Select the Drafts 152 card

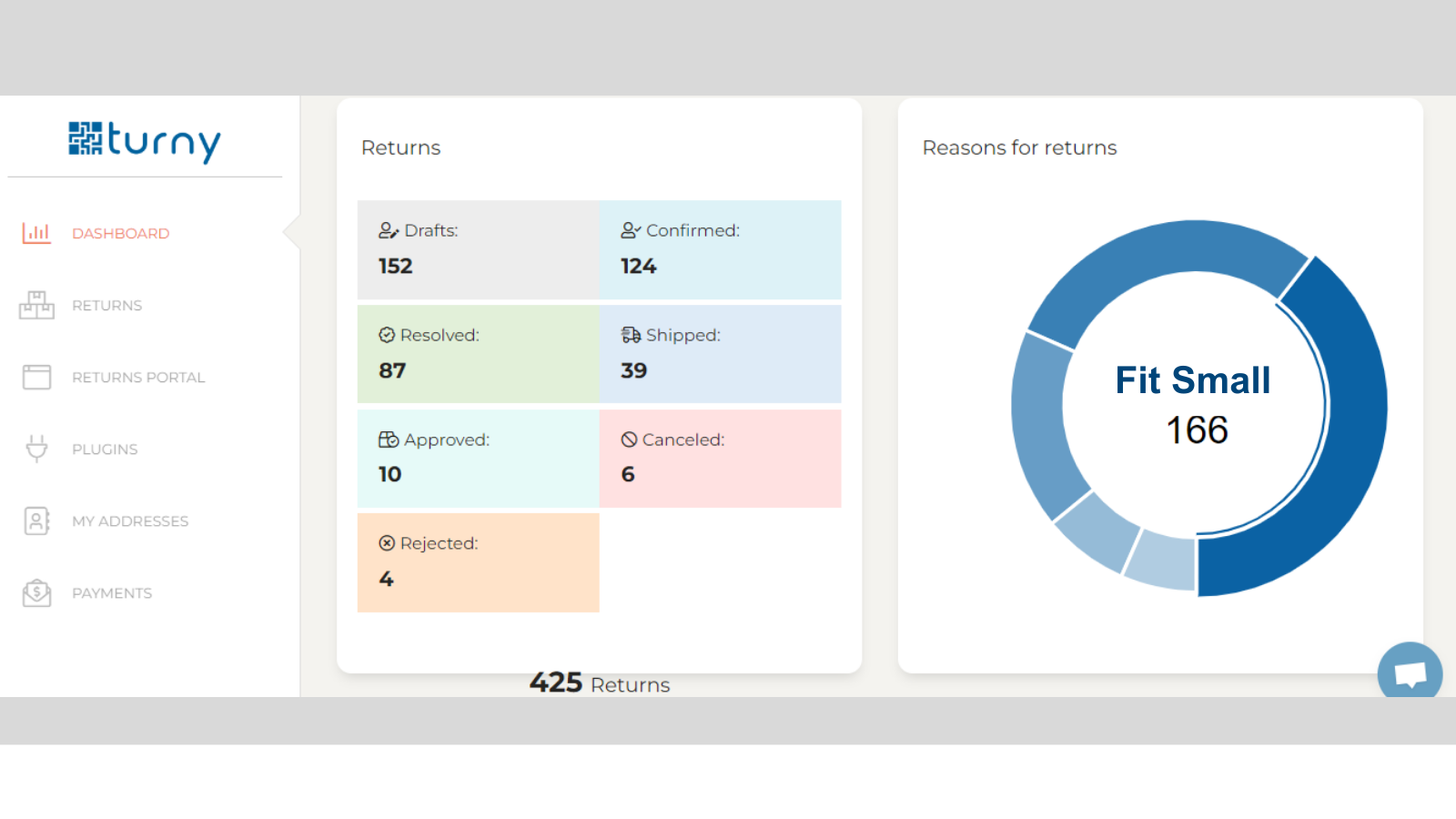(479, 249)
